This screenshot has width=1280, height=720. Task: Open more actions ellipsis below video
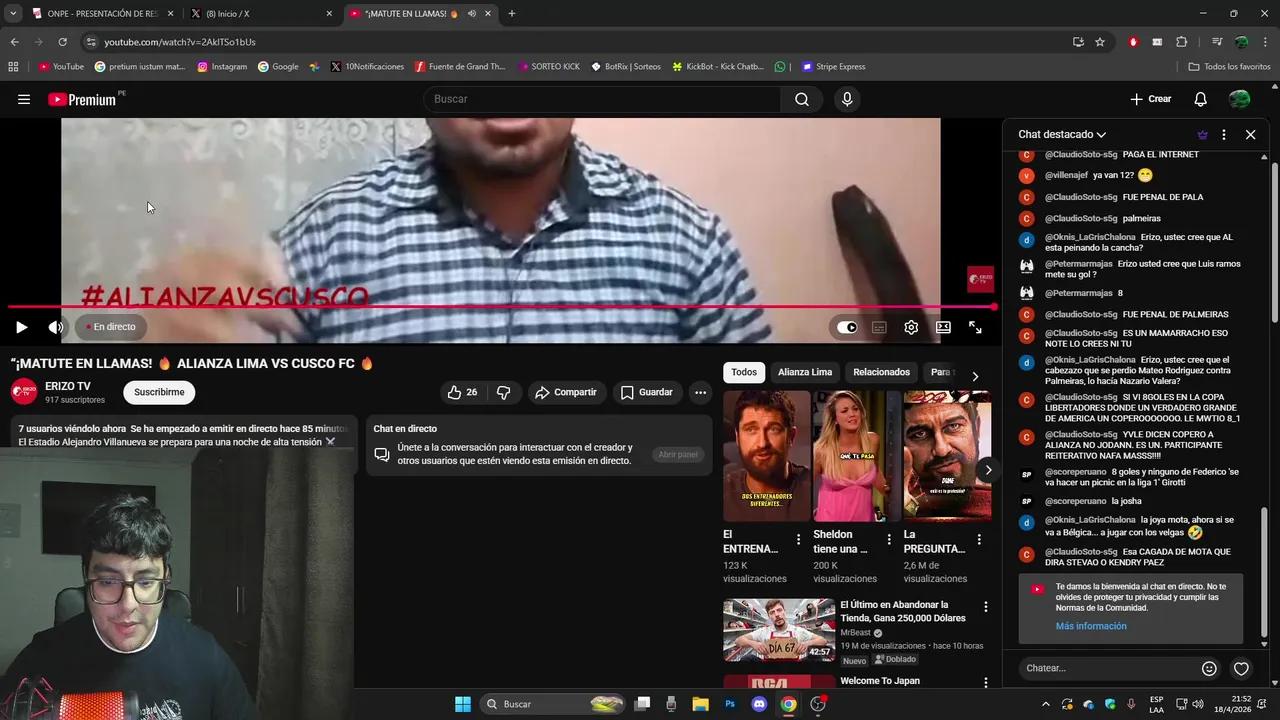coord(700,392)
